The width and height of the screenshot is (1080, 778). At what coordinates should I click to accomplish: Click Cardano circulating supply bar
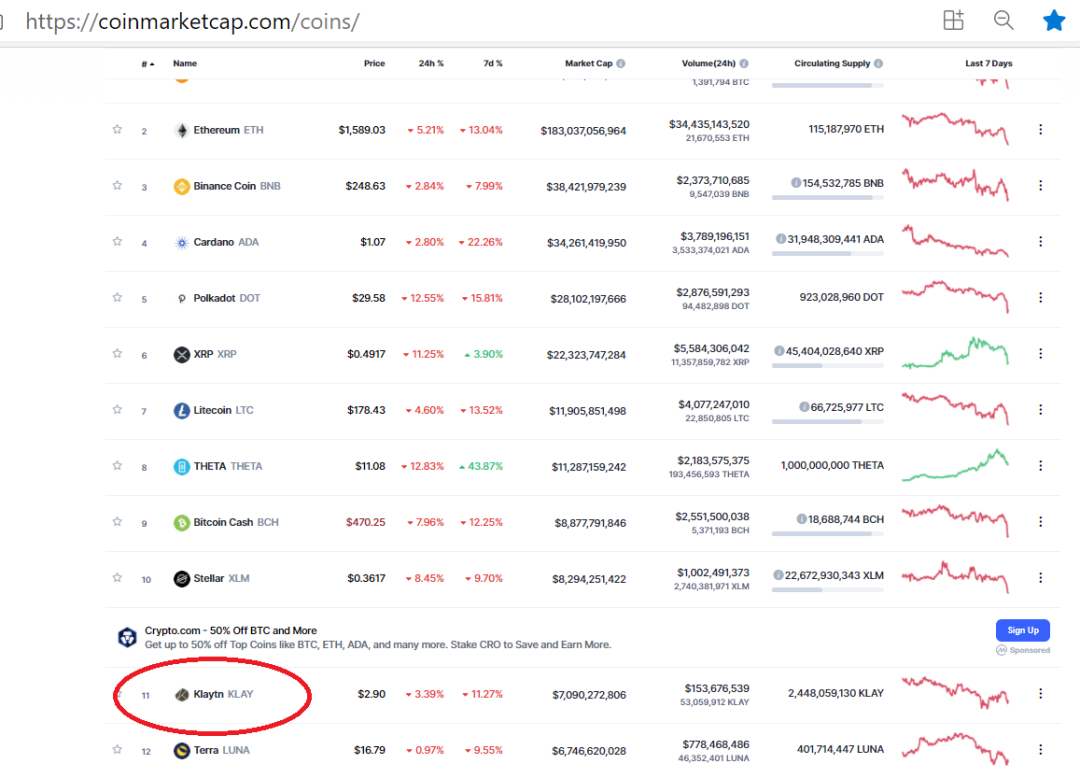[827, 253]
